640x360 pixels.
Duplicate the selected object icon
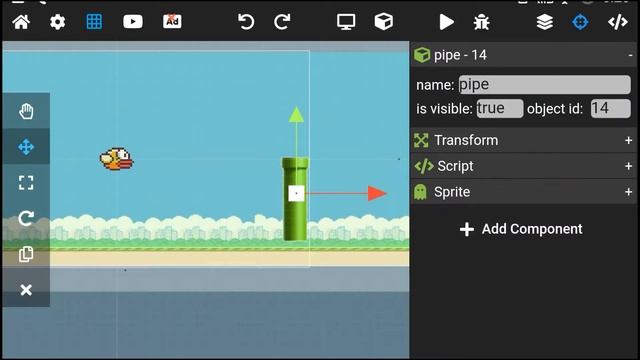pos(26,254)
